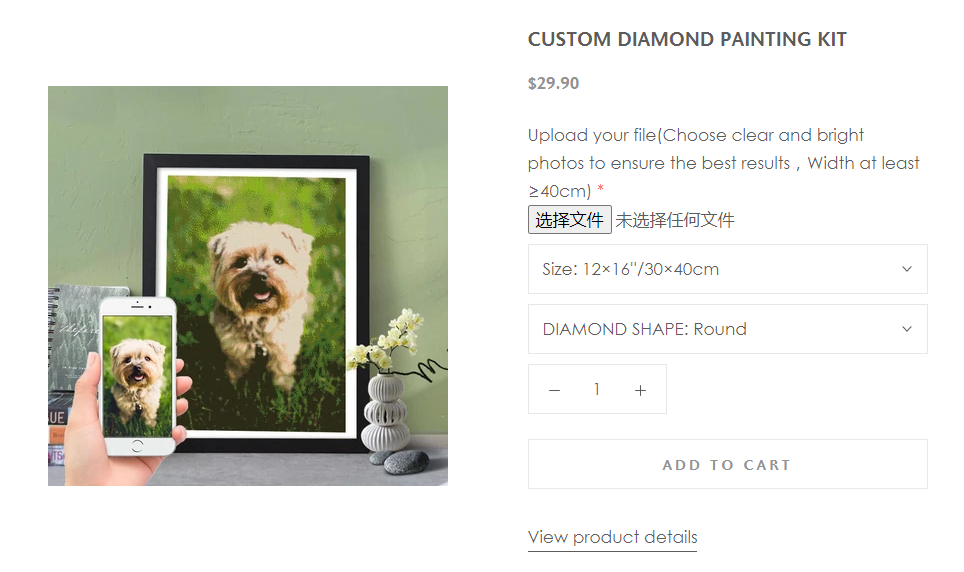Click the gray pebbles in product photo
Viewport: 964px width, 572px height.
(401, 461)
